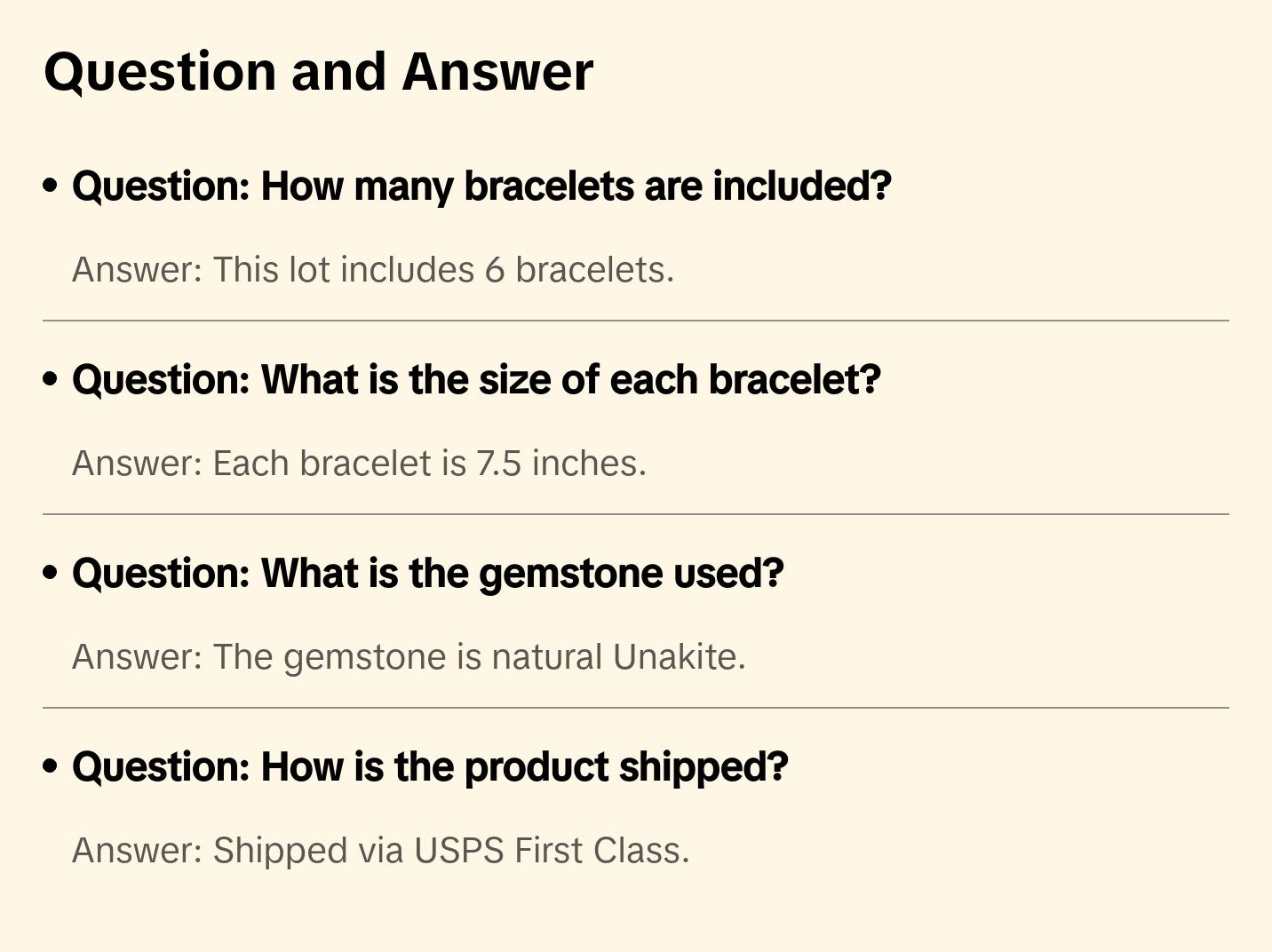Click "7.5" in the size answer
This screenshot has height=952, width=1272.
coord(498,464)
